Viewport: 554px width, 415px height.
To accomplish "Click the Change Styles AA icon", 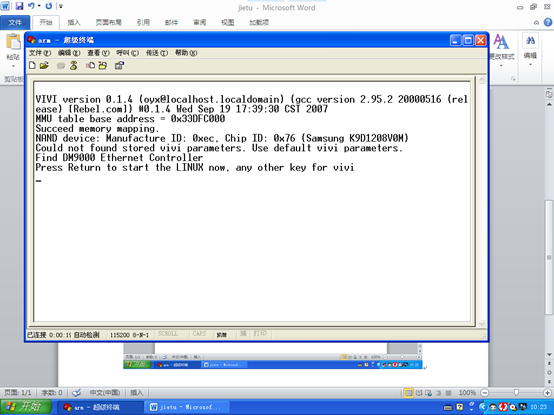I will 501,42.
